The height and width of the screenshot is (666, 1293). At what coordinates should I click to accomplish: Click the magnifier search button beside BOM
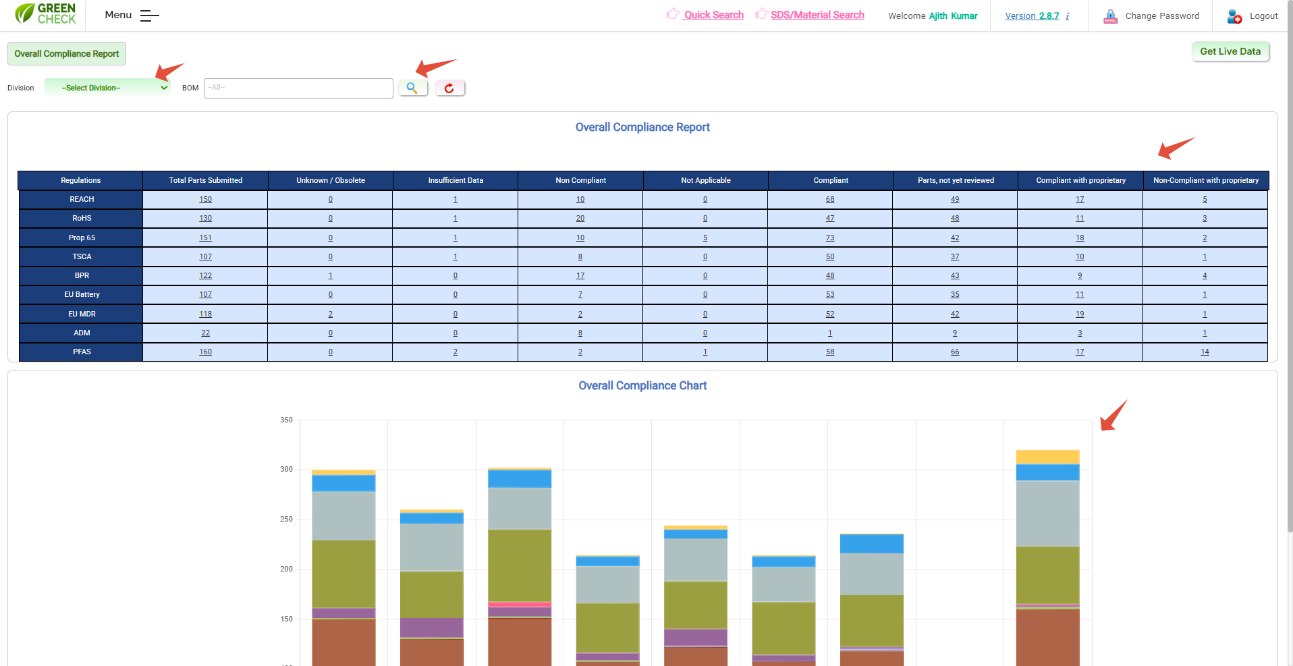(x=412, y=88)
